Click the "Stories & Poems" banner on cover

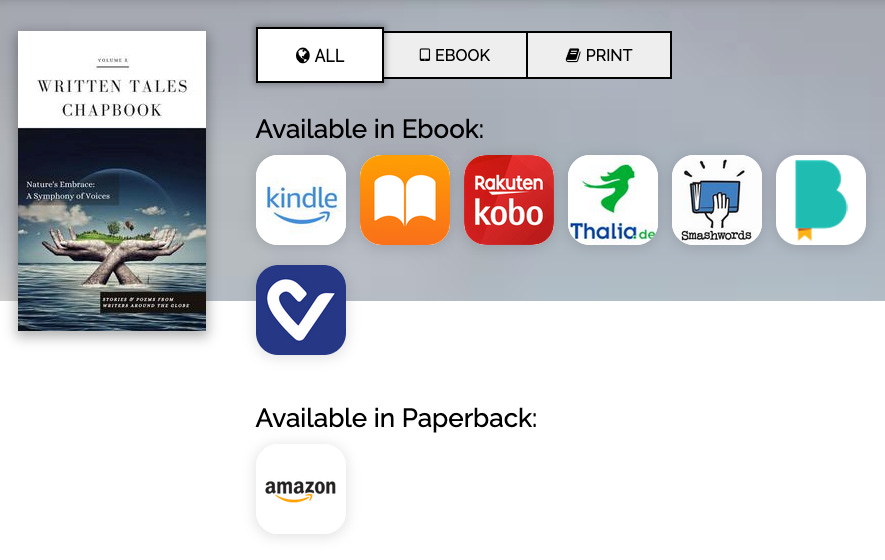pyautogui.click(x=146, y=303)
